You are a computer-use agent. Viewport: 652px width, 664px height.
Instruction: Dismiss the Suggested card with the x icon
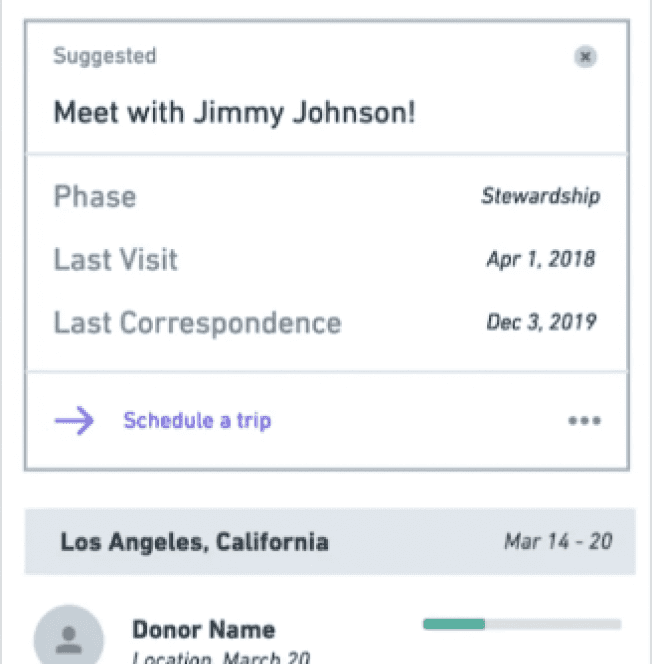click(x=585, y=56)
